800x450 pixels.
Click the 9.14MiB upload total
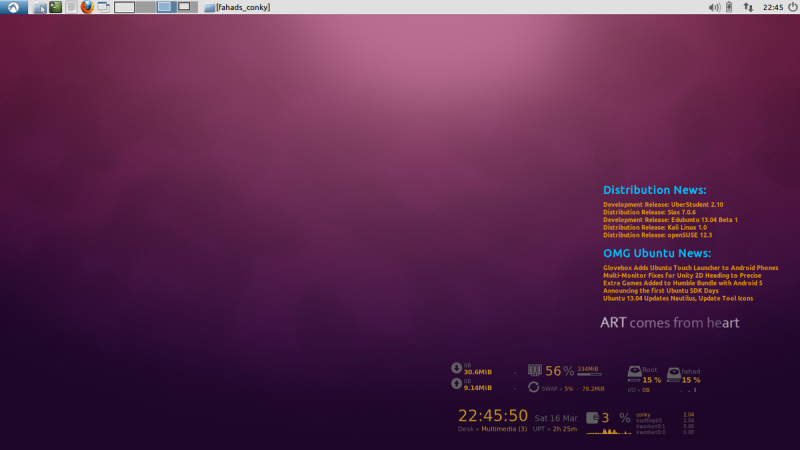click(478, 388)
